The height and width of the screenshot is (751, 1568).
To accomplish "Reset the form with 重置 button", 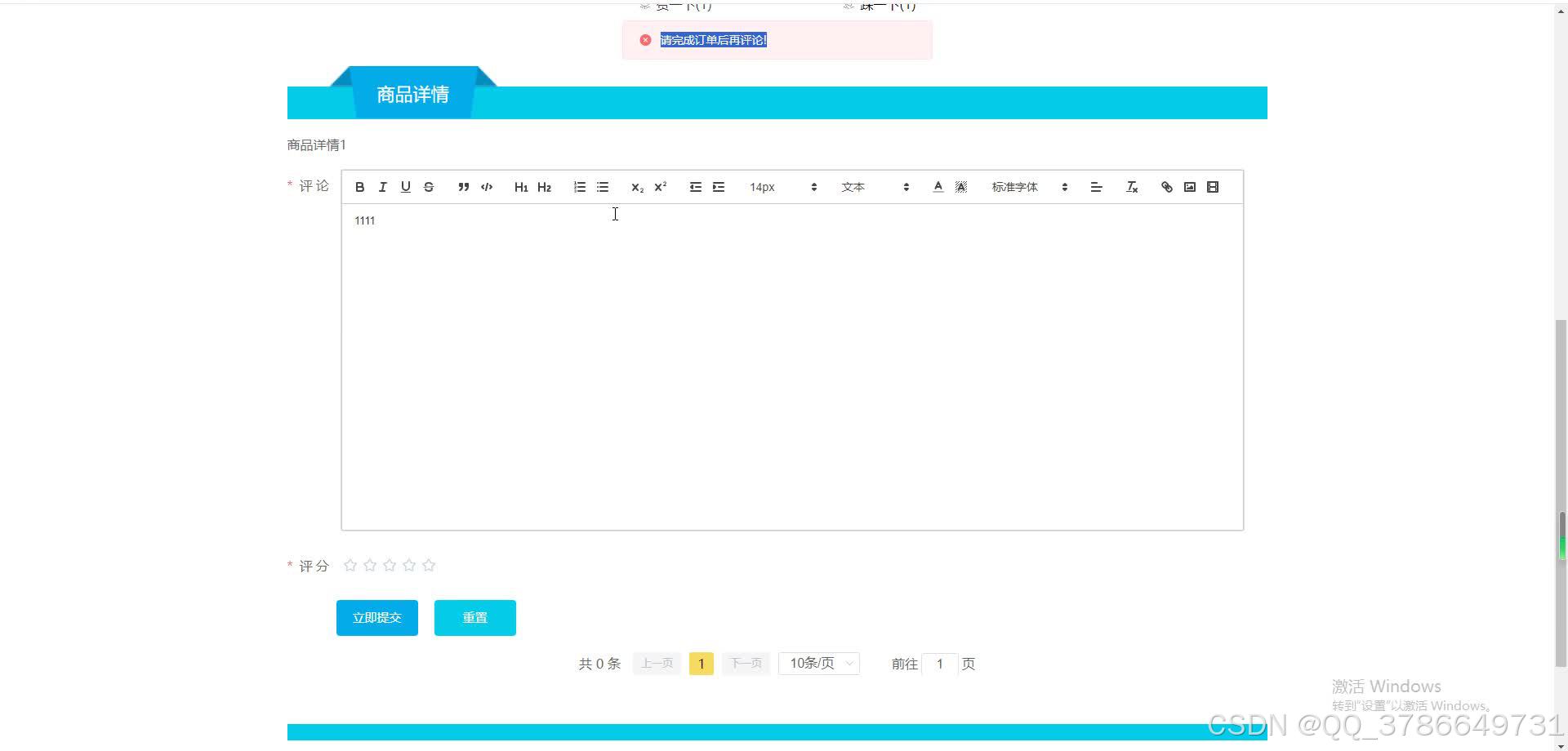I will tap(475, 618).
